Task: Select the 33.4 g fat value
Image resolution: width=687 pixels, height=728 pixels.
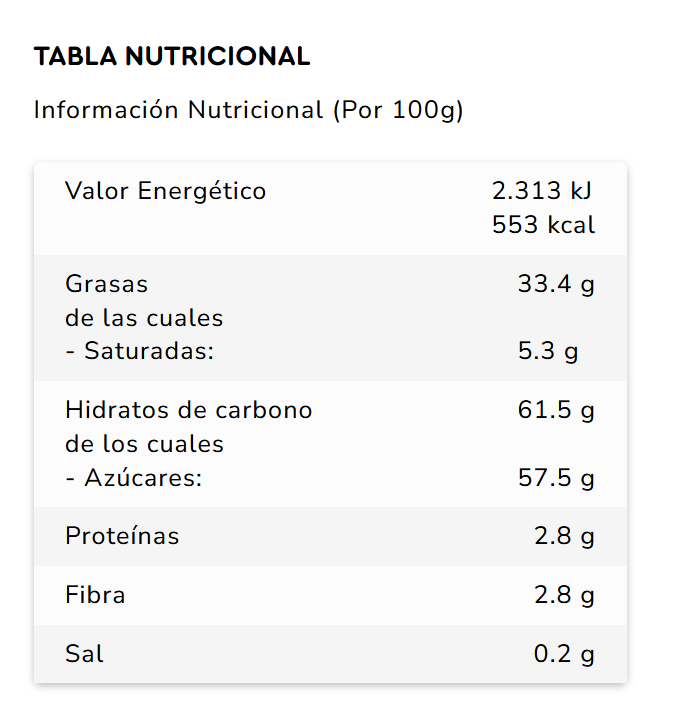Action: [x=556, y=284]
